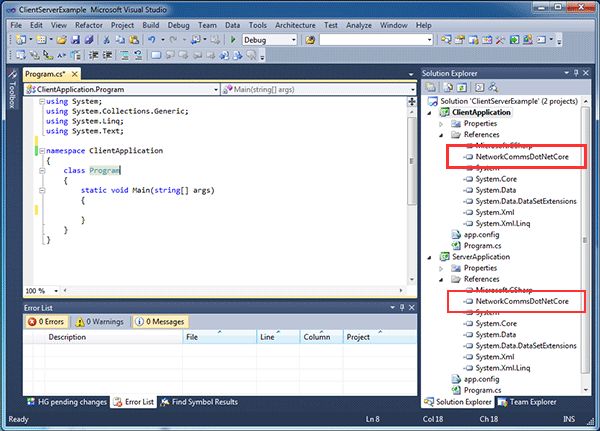Select NetworkCommsDotNetCore under ClientApplication References
Image resolution: width=600 pixels, height=431 pixels.
point(522,157)
